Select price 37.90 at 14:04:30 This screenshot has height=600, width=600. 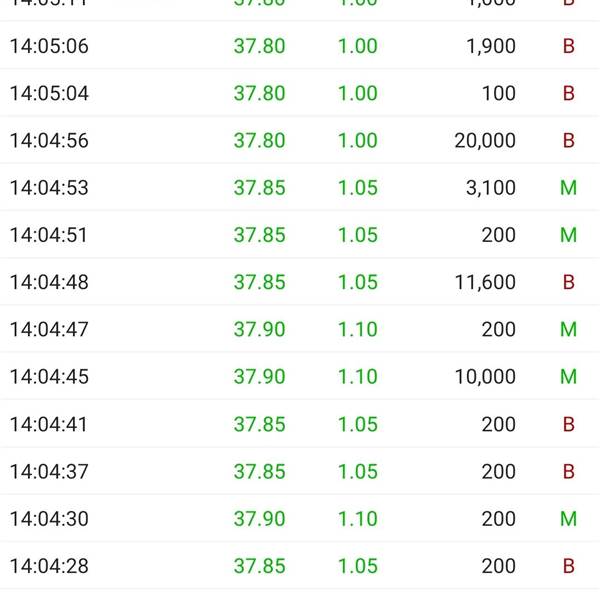point(259,519)
